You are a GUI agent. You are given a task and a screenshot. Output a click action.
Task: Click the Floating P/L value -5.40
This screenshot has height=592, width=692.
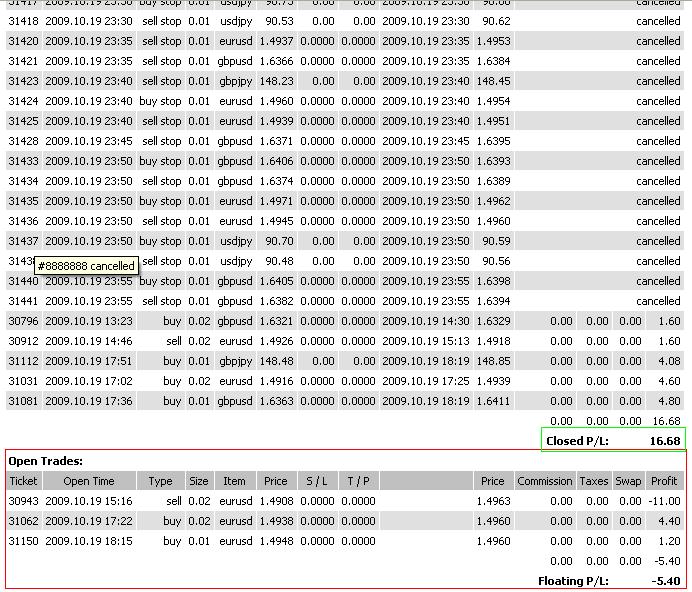tap(666, 581)
